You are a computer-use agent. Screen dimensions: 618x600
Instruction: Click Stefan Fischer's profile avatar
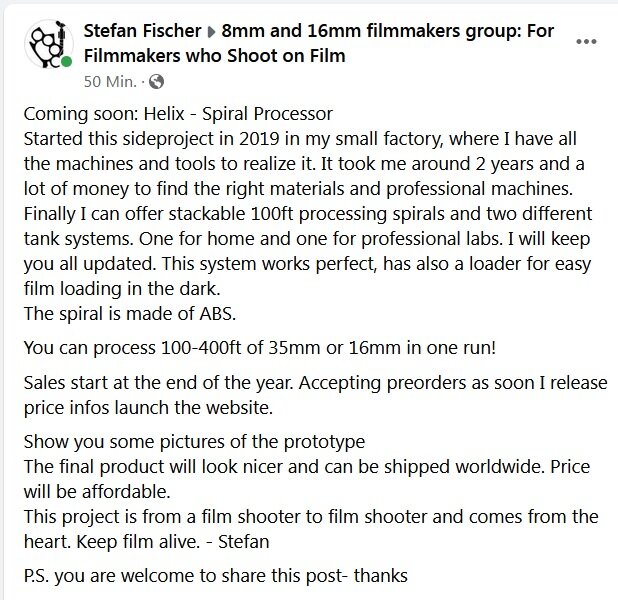(x=48, y=44)
